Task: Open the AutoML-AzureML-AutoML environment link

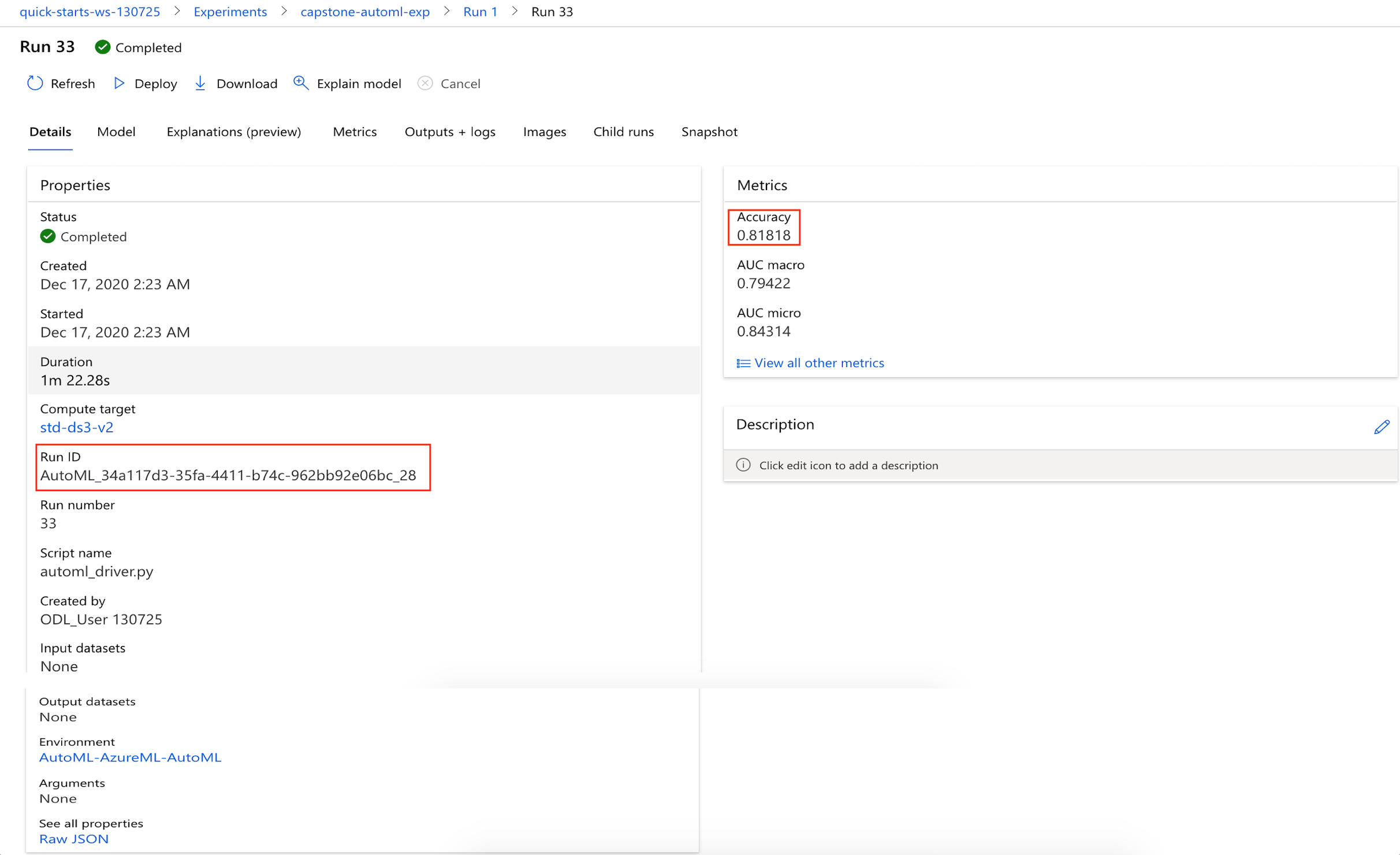Action: pos(130,757)
